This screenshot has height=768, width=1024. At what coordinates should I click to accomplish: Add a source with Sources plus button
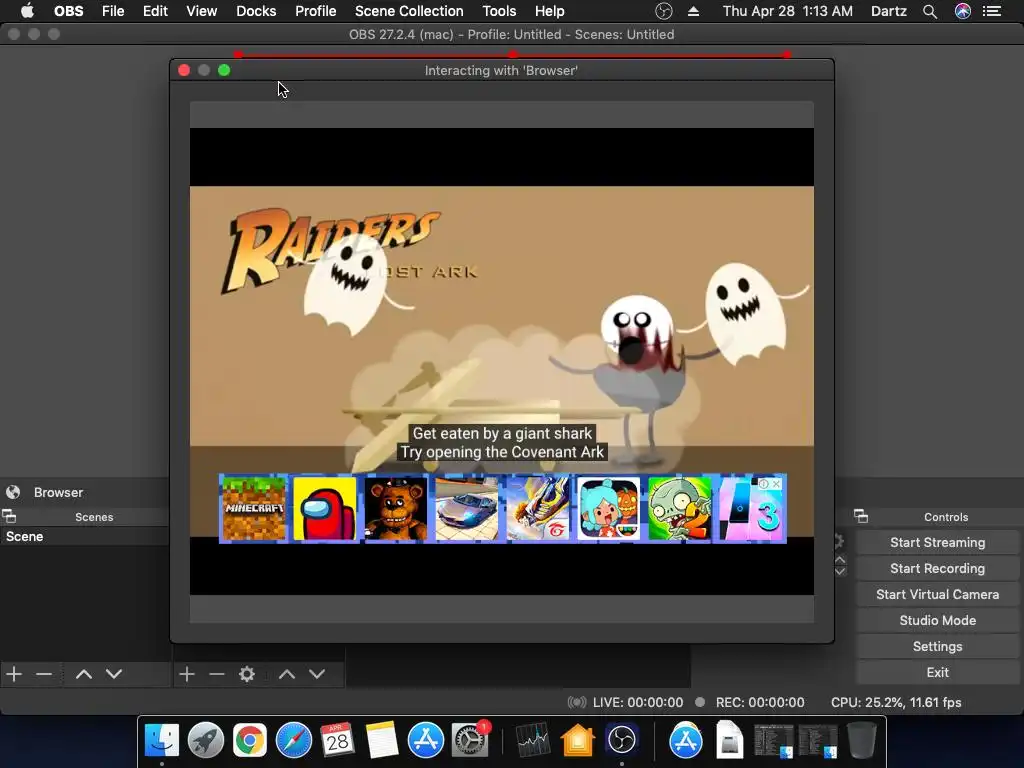pyautogui.click(x=187, y=674)
